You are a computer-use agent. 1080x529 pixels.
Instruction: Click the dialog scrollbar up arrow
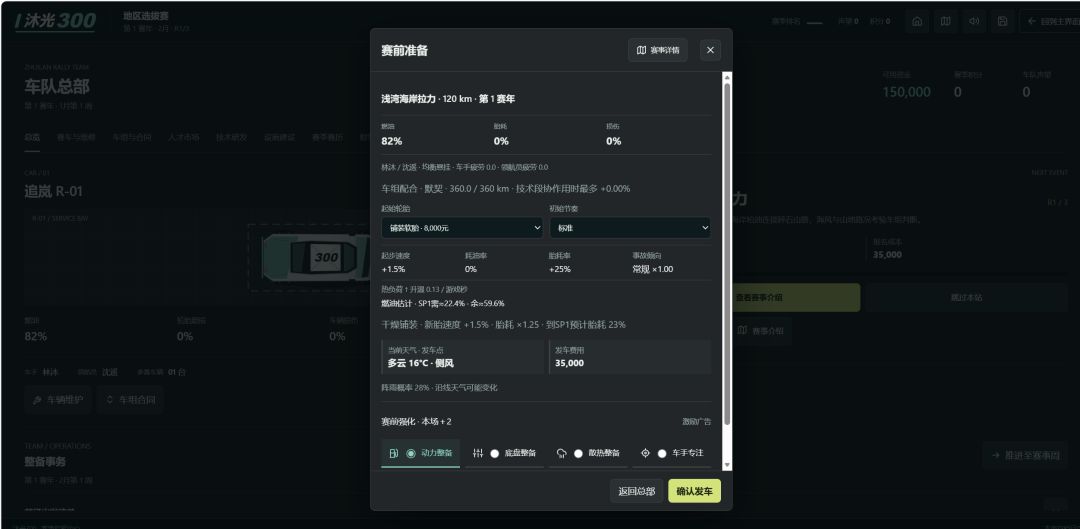[x=727, y=77]
